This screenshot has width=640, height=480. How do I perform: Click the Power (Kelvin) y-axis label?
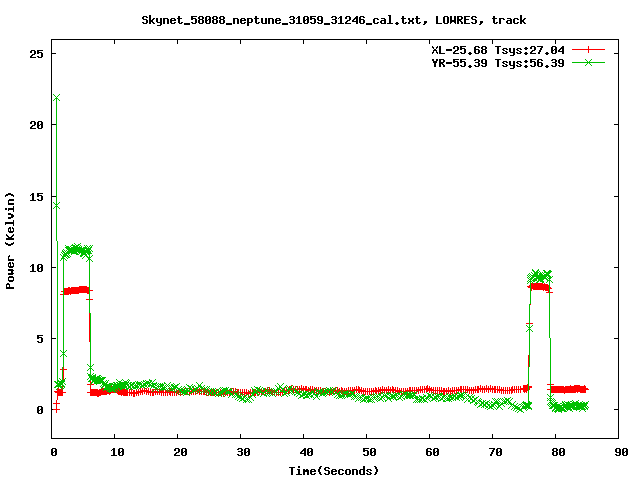pos(10,241)
